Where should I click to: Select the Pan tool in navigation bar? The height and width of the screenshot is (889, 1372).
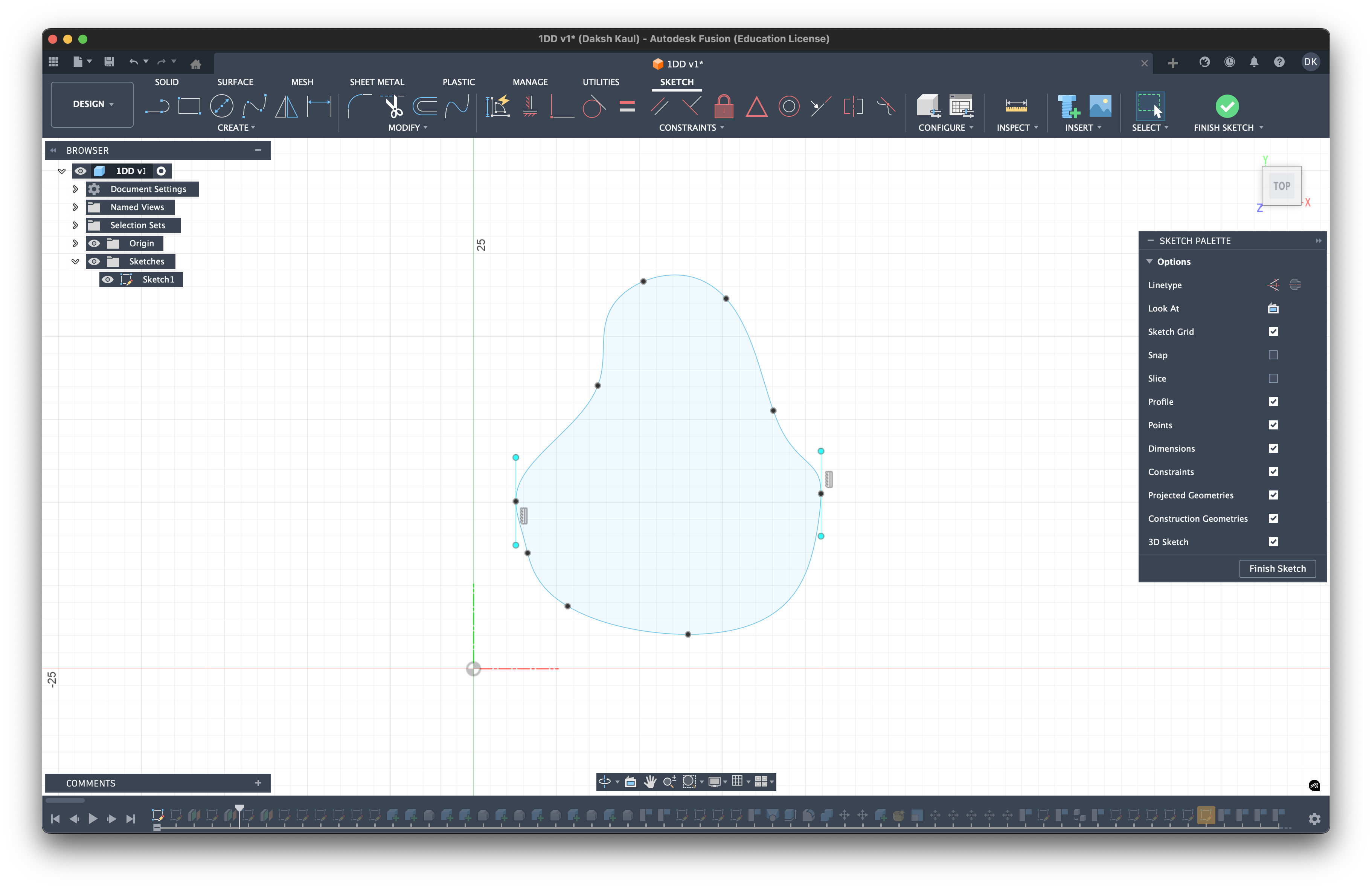pos(650,782)
